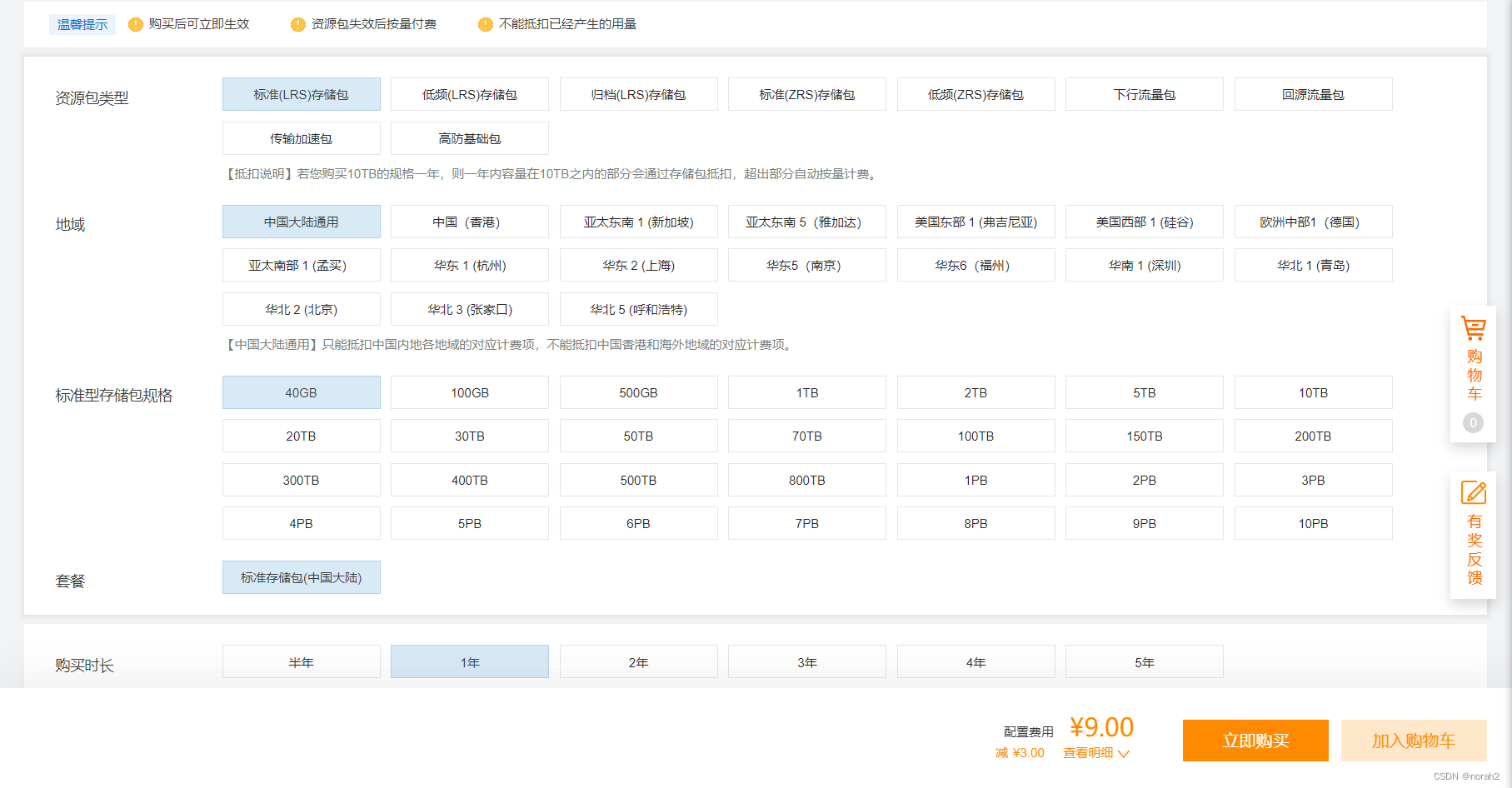Viewport: 1512px width, 788px height.
Task: Set purchase duration to 半年
Action: coord(302,662)
